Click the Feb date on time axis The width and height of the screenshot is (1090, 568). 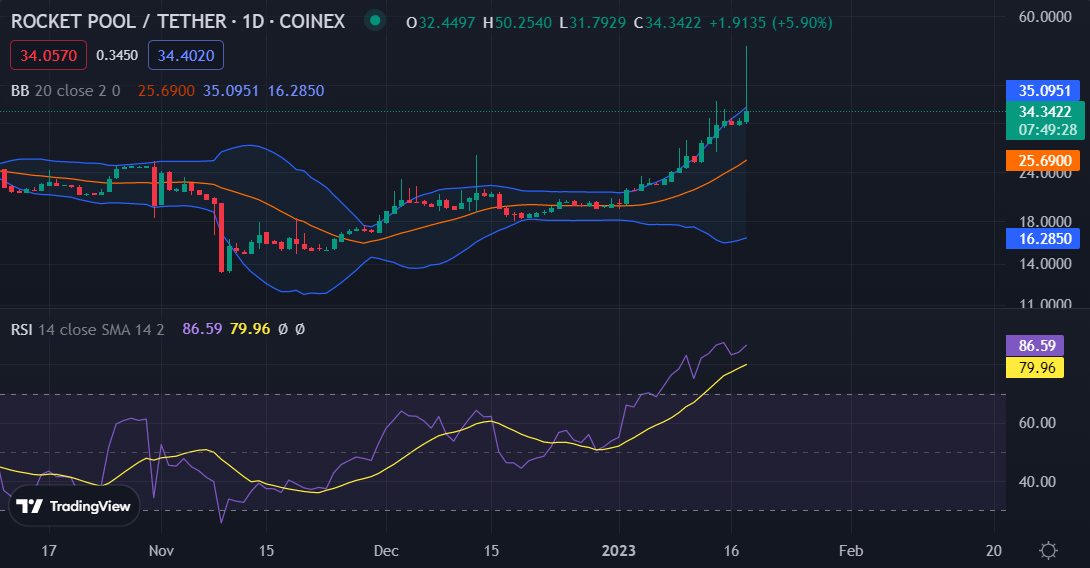tap(851, 551)
